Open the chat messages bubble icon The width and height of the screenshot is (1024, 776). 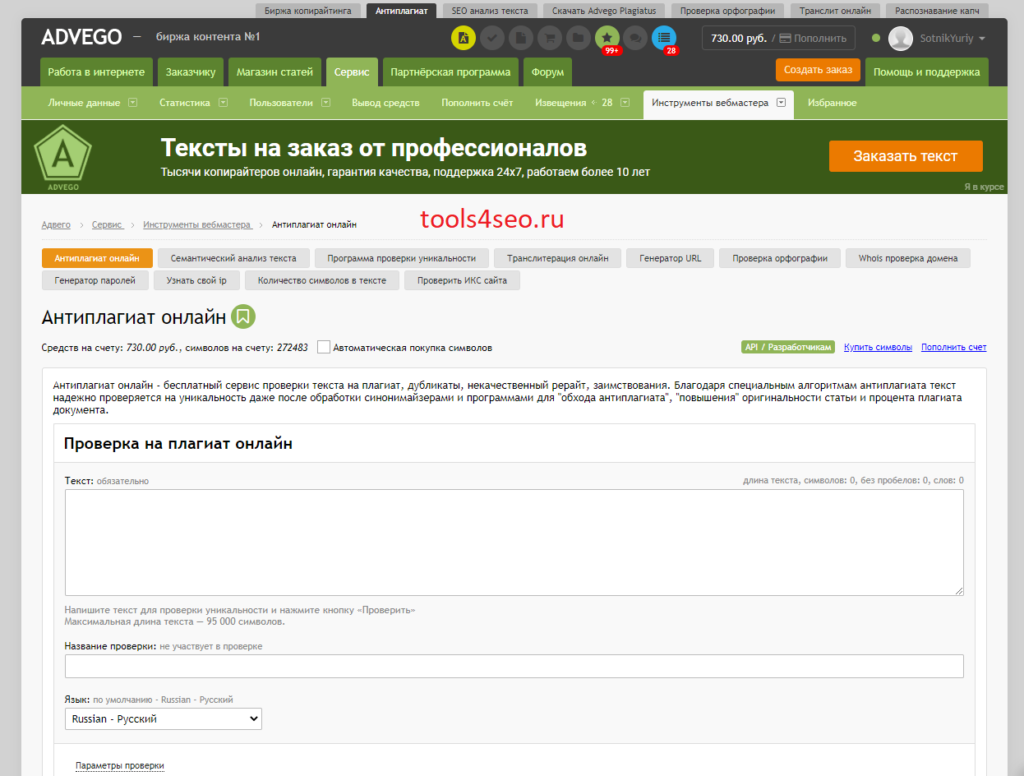click(635, 38)
